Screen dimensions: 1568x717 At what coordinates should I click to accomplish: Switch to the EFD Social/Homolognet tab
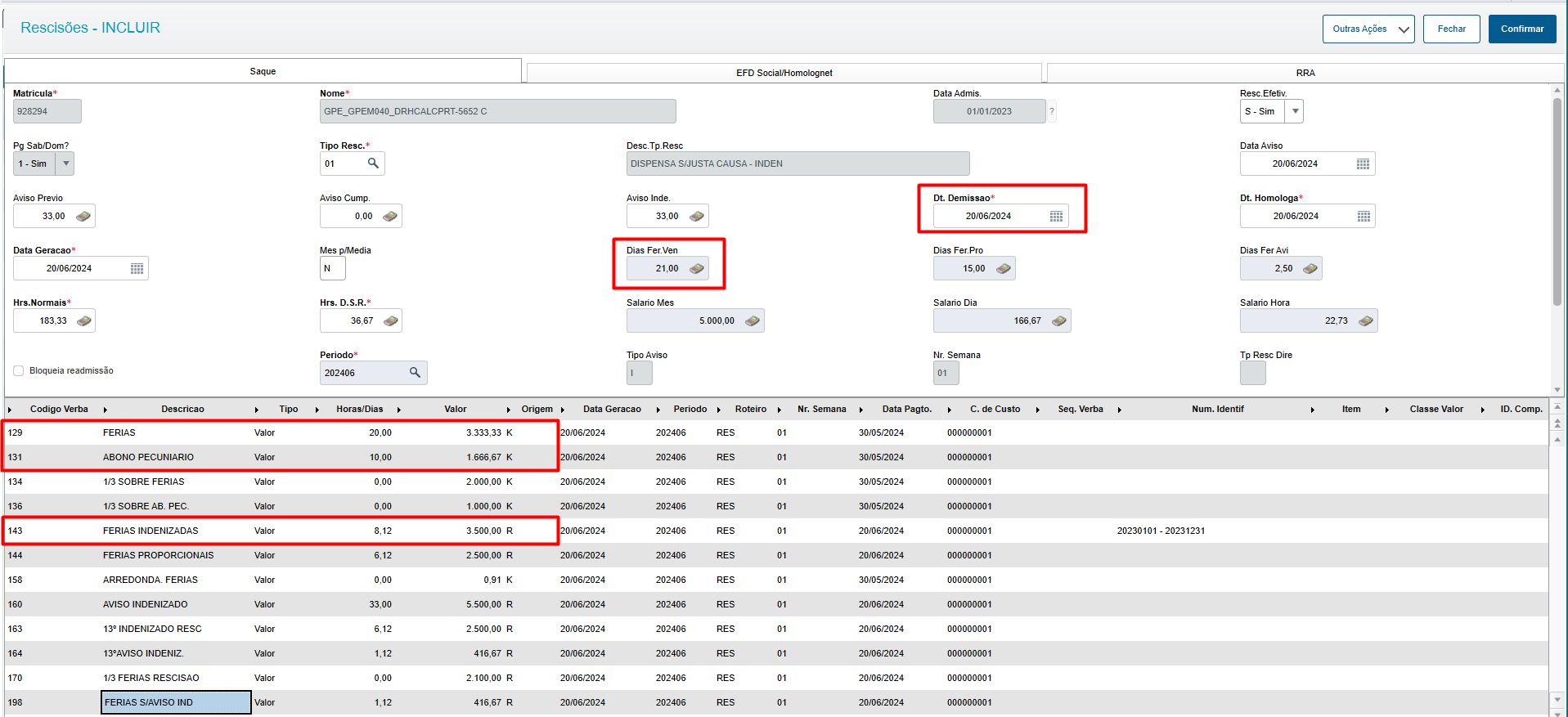[784, 73]
